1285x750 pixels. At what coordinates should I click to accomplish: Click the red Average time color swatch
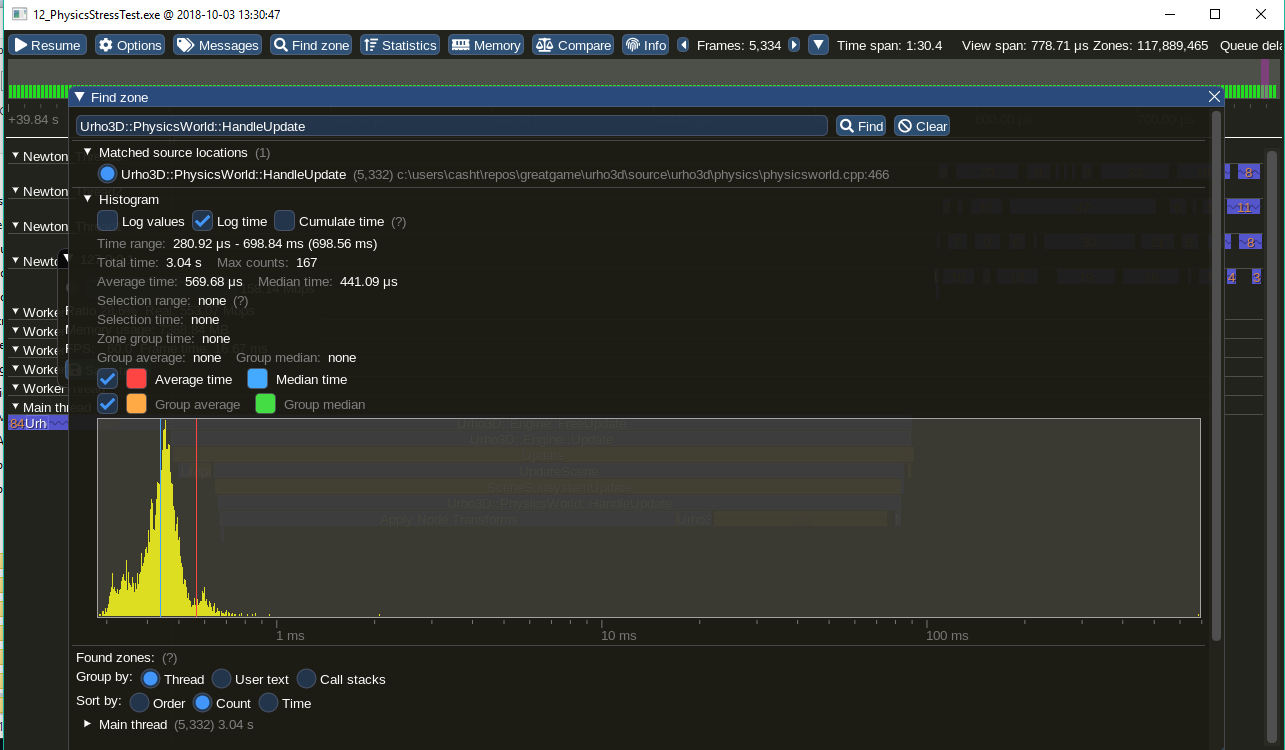(x=136, y=379)
